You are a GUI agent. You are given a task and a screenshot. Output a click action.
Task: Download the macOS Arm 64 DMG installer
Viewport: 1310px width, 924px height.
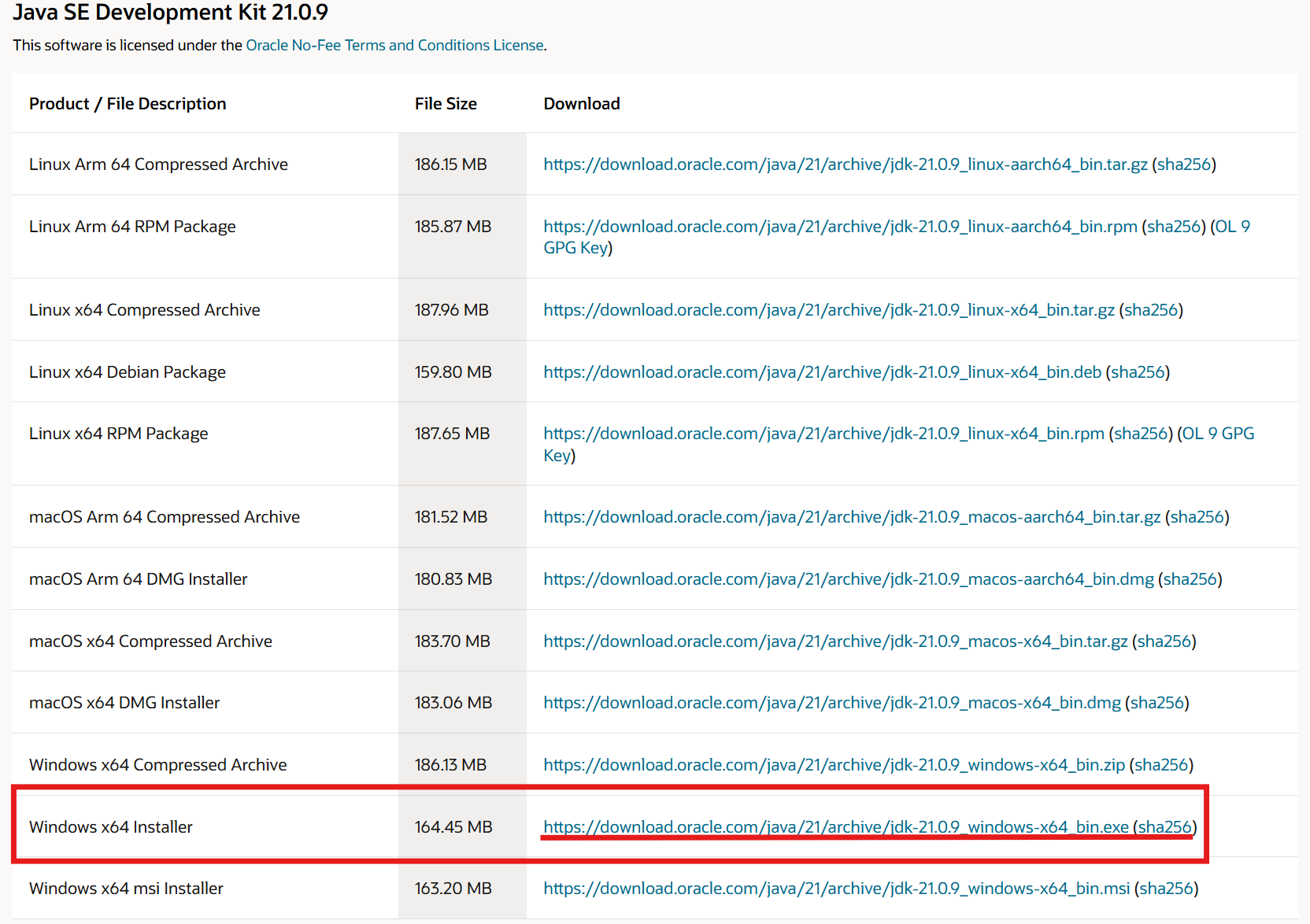[848, 579]
